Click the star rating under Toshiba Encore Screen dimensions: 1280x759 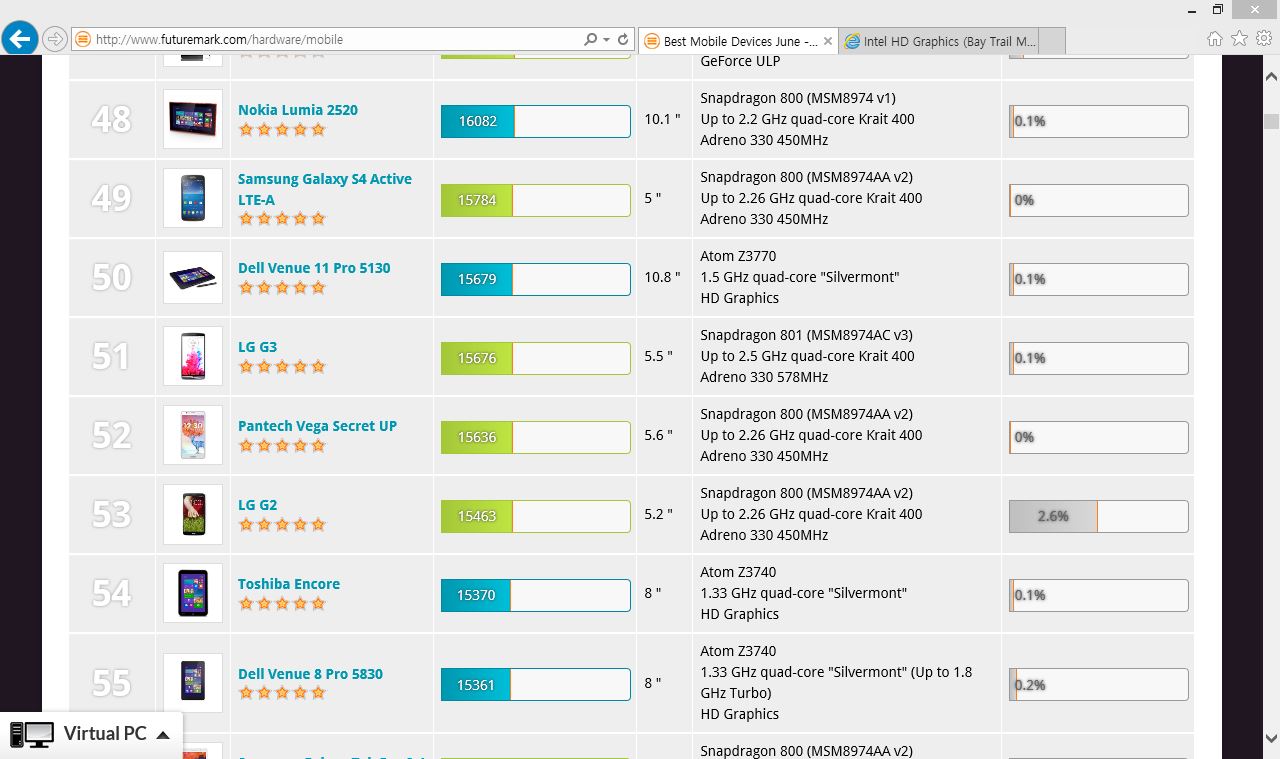pos(282,604)
